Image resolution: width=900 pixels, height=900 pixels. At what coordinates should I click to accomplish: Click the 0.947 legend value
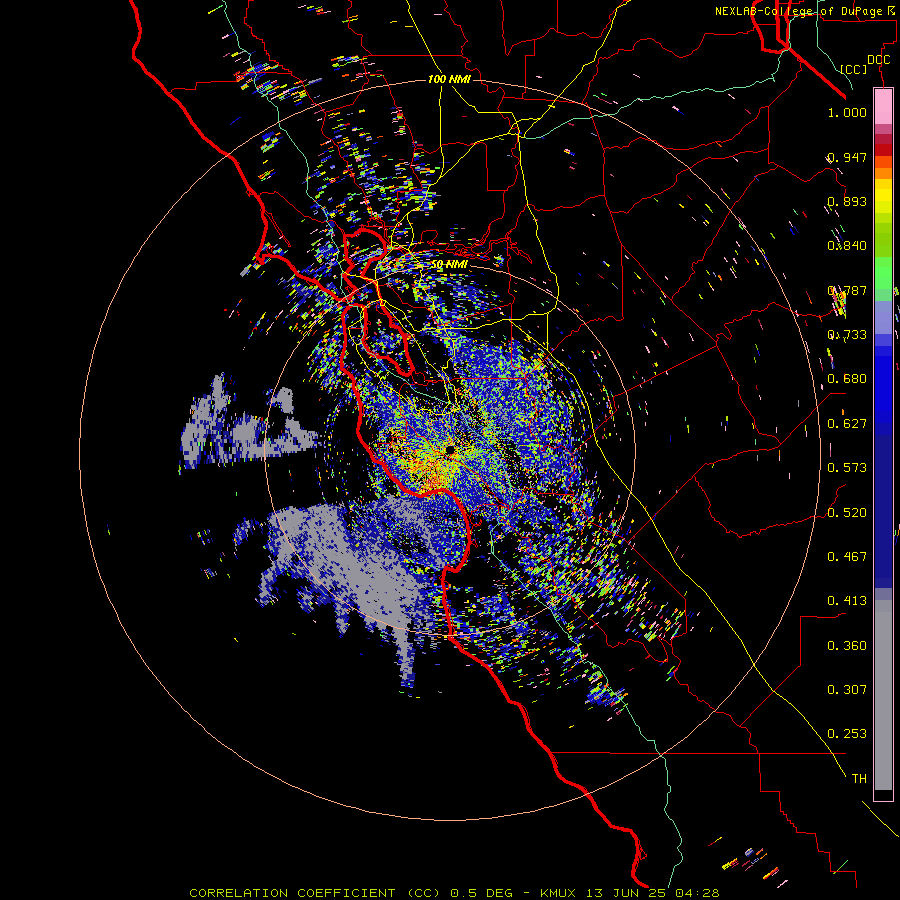pyautogui.click(x=847, y=157)
